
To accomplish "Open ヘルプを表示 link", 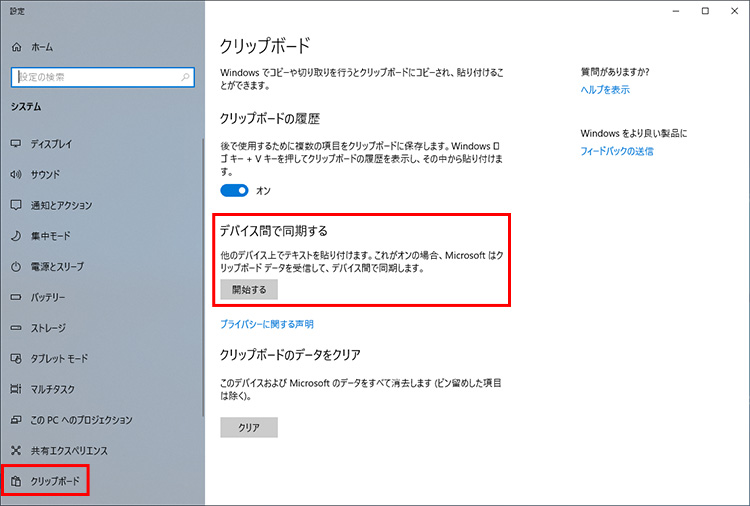I will pos(605,89).
